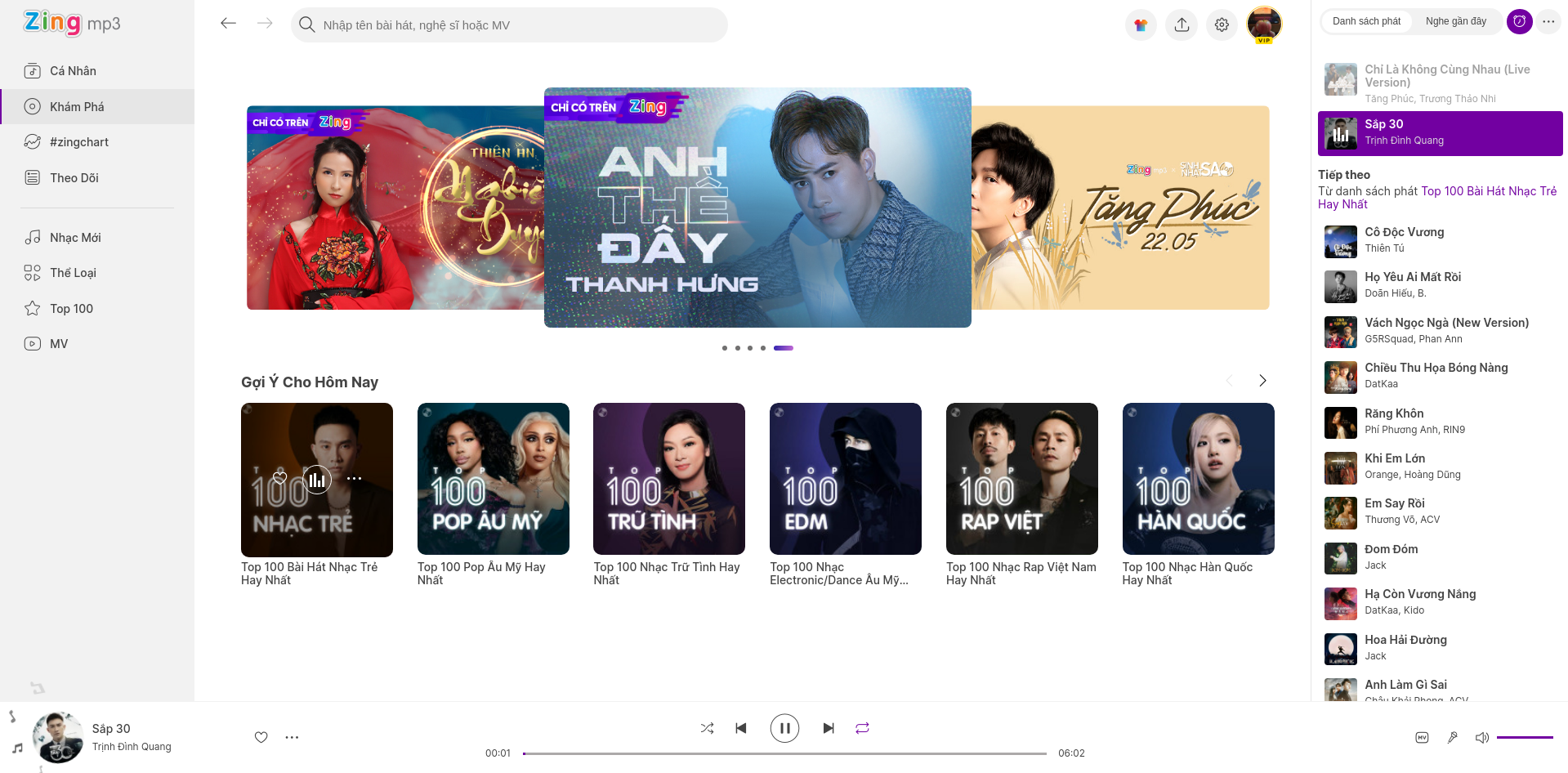This screenshot has height=773, width=1568.
Task: Open Top 100 Bài Hát Nhạc Trẻ playlist link
Action: [1488, 191]
